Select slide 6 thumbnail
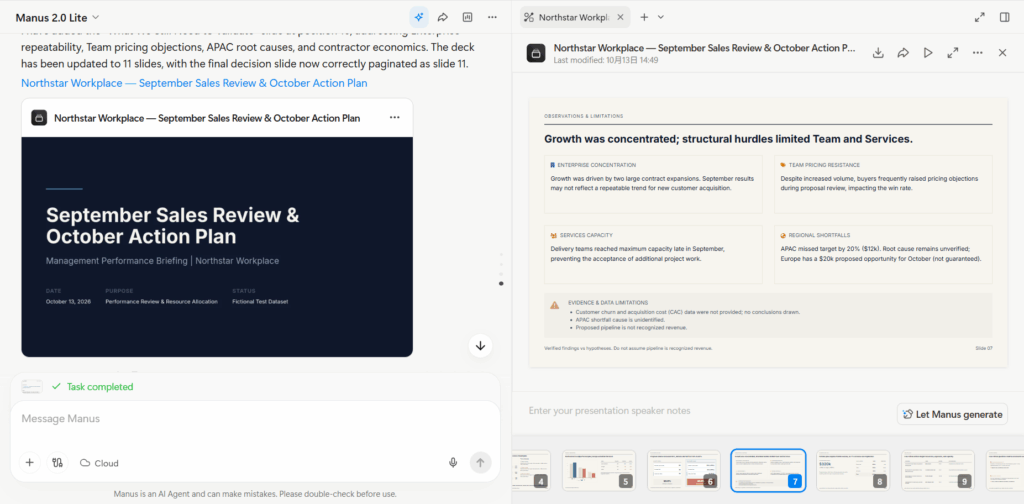 684,470
